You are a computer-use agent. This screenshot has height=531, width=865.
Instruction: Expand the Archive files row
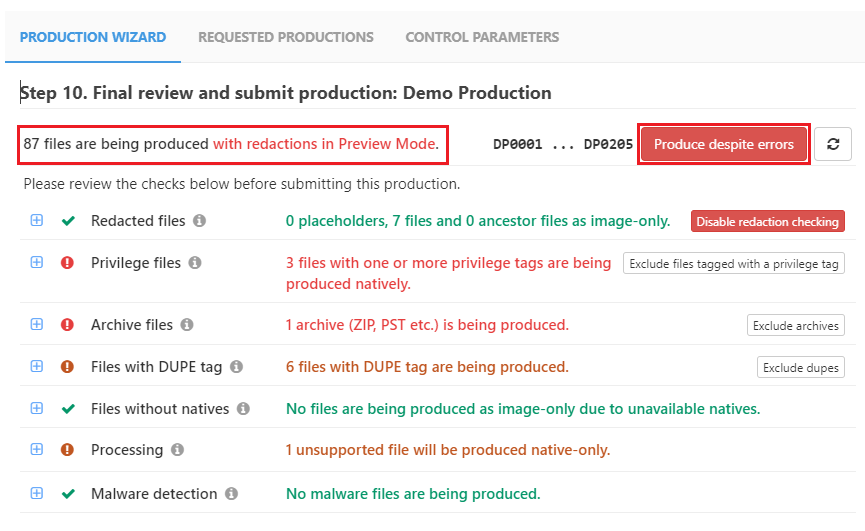point(36,324)
